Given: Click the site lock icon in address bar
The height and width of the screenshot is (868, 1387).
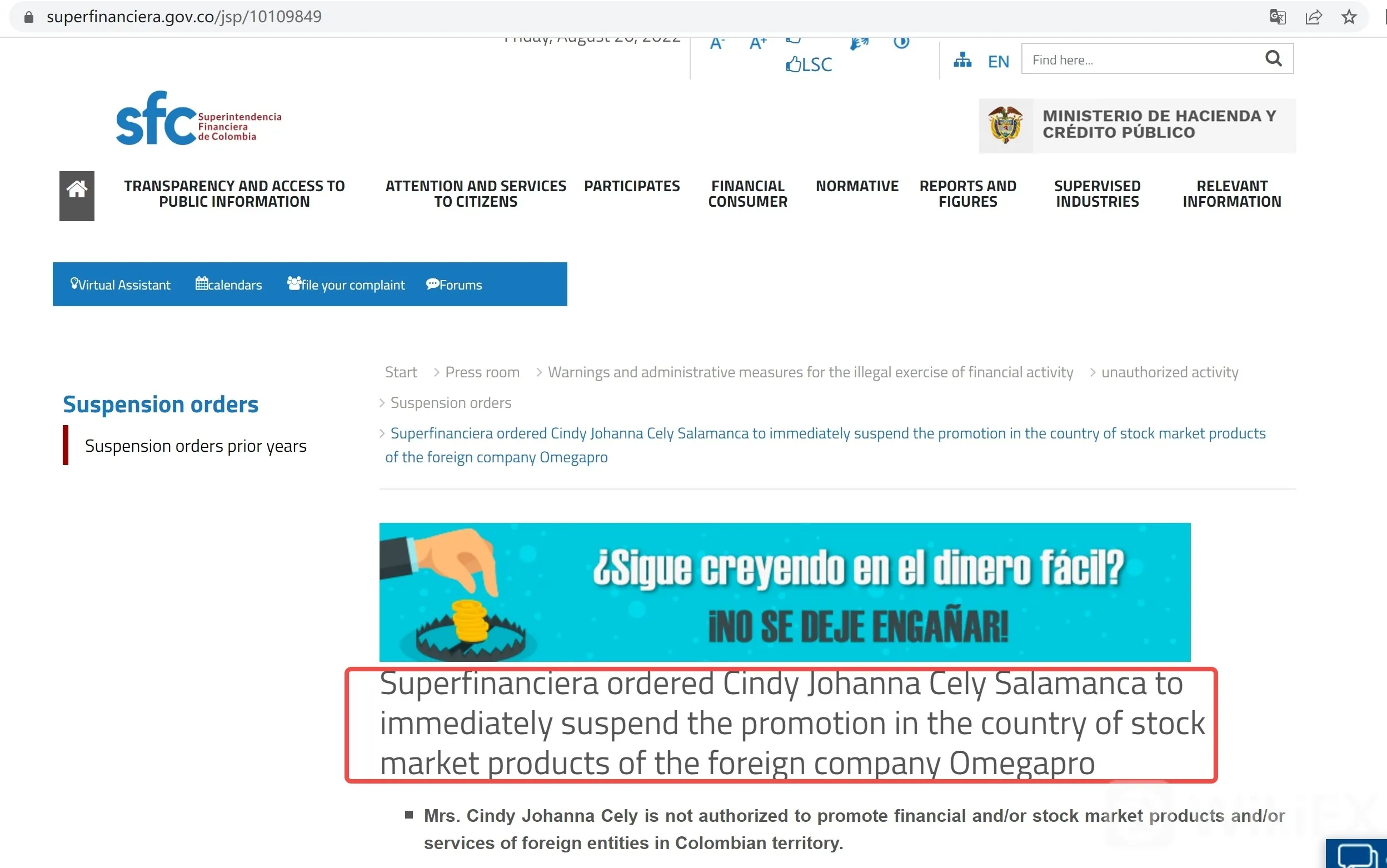Looking at the screenshot, I should click(x=29, y=17).
